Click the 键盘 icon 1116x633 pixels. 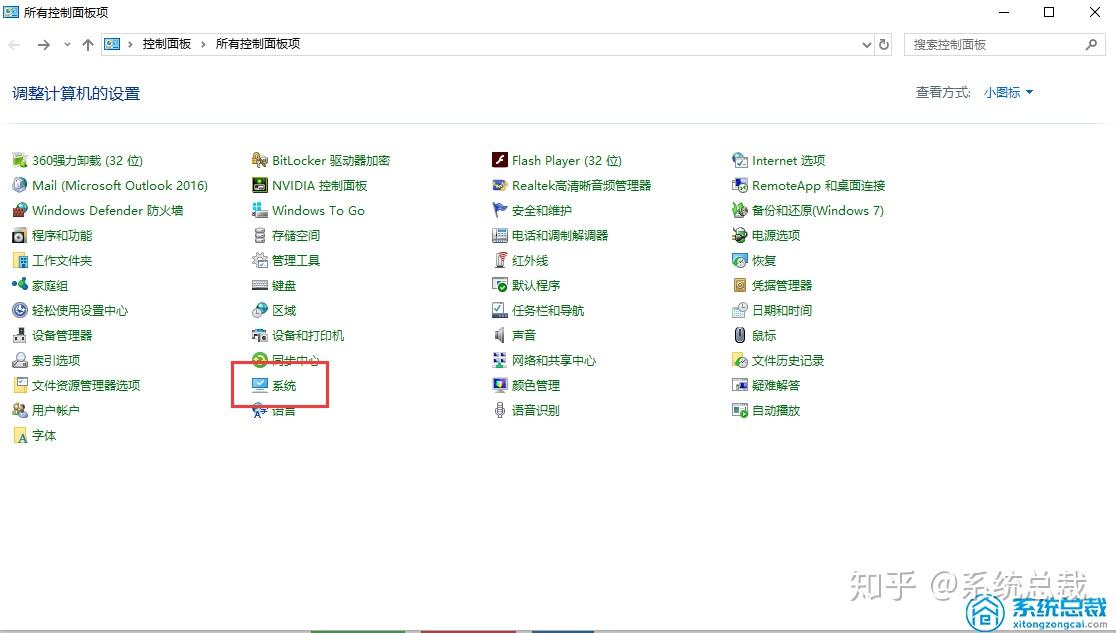pos(260,285)
